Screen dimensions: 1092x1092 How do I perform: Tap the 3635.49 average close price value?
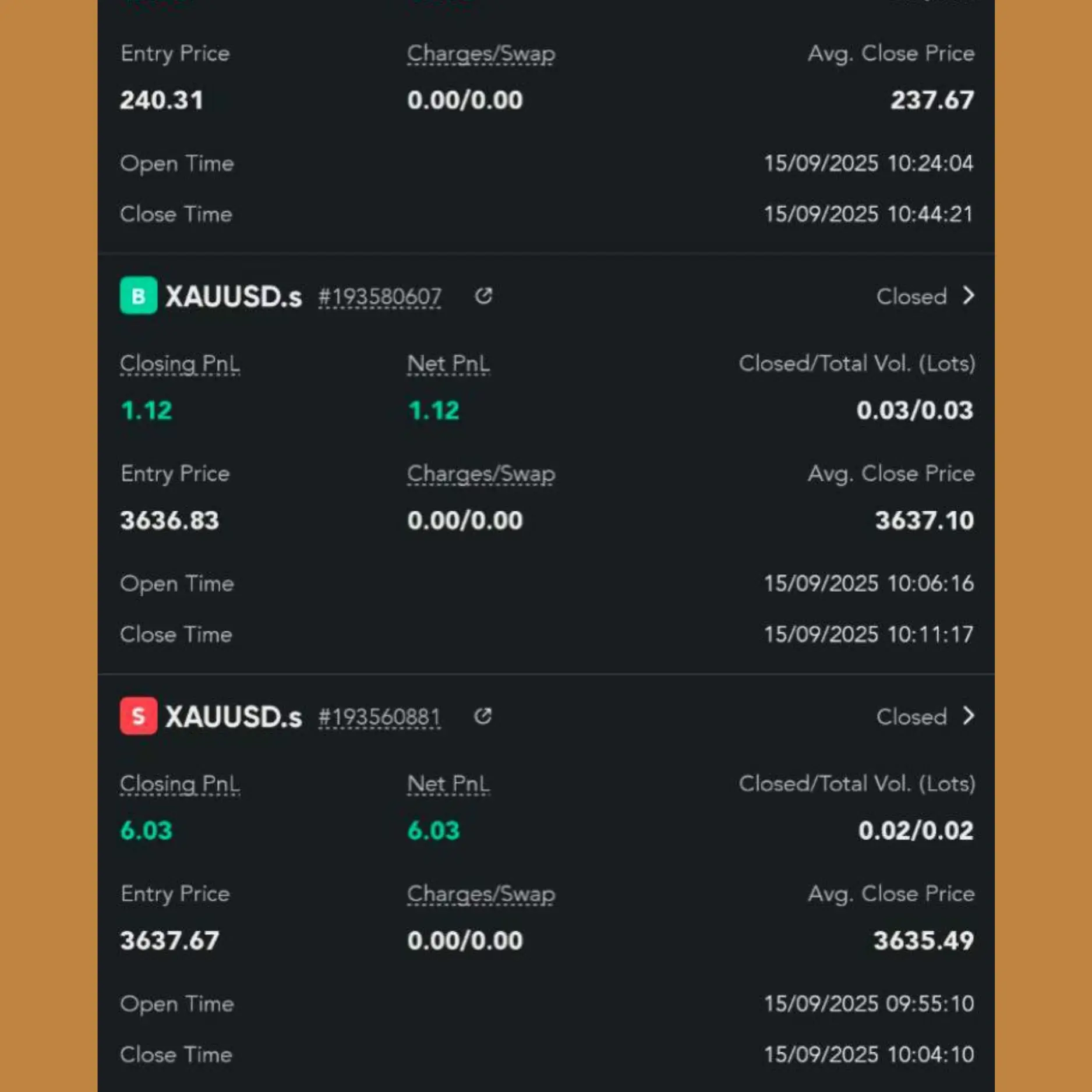[x=924, y=941]
